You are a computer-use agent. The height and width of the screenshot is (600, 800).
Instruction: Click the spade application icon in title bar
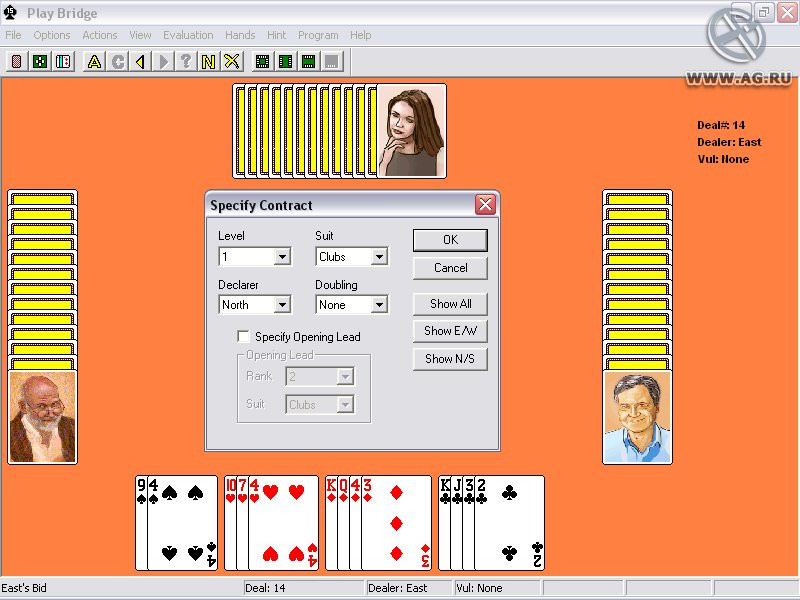click(10, 13)
